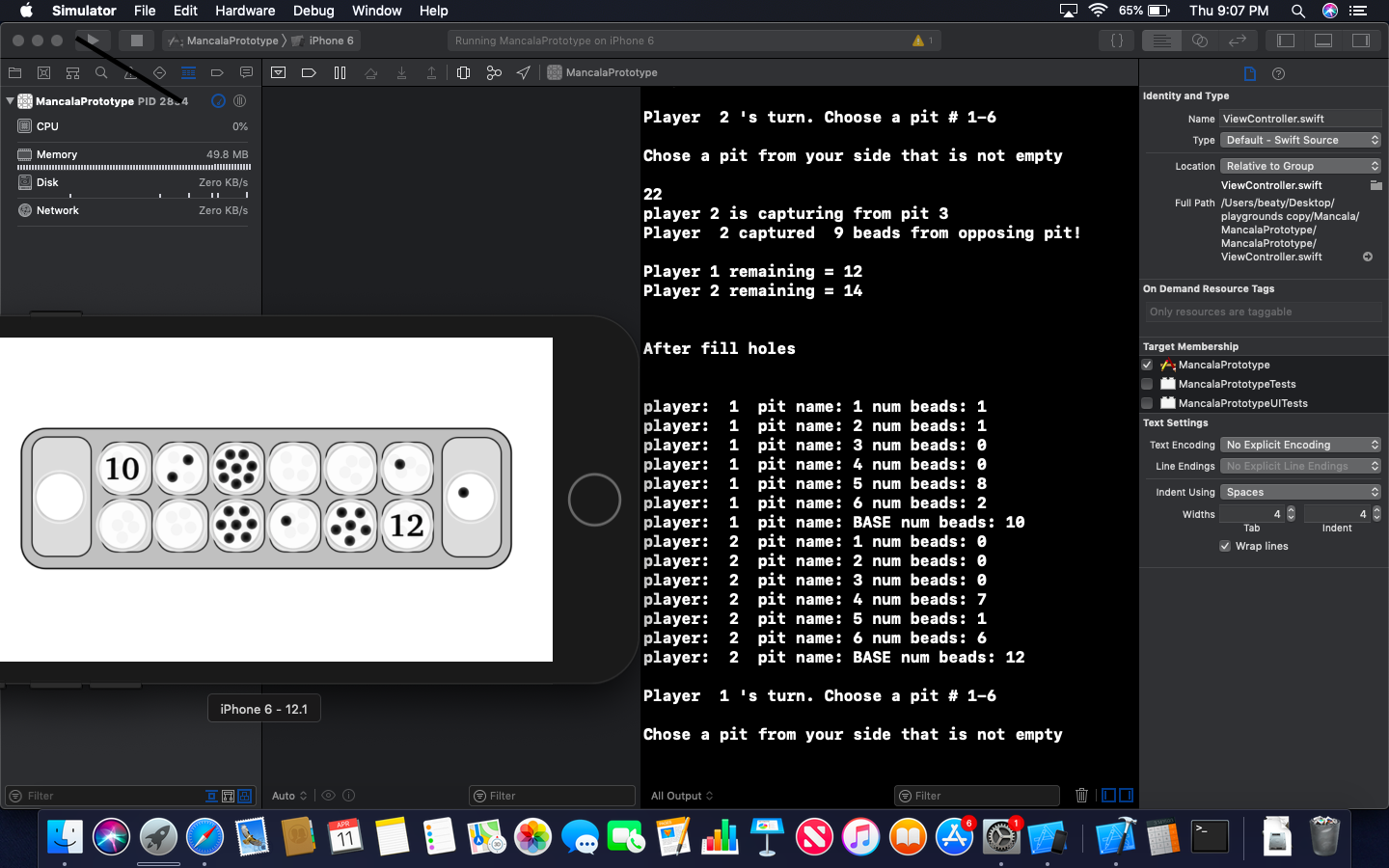Open the Breakpoint navigator tab

coord(217,72)
